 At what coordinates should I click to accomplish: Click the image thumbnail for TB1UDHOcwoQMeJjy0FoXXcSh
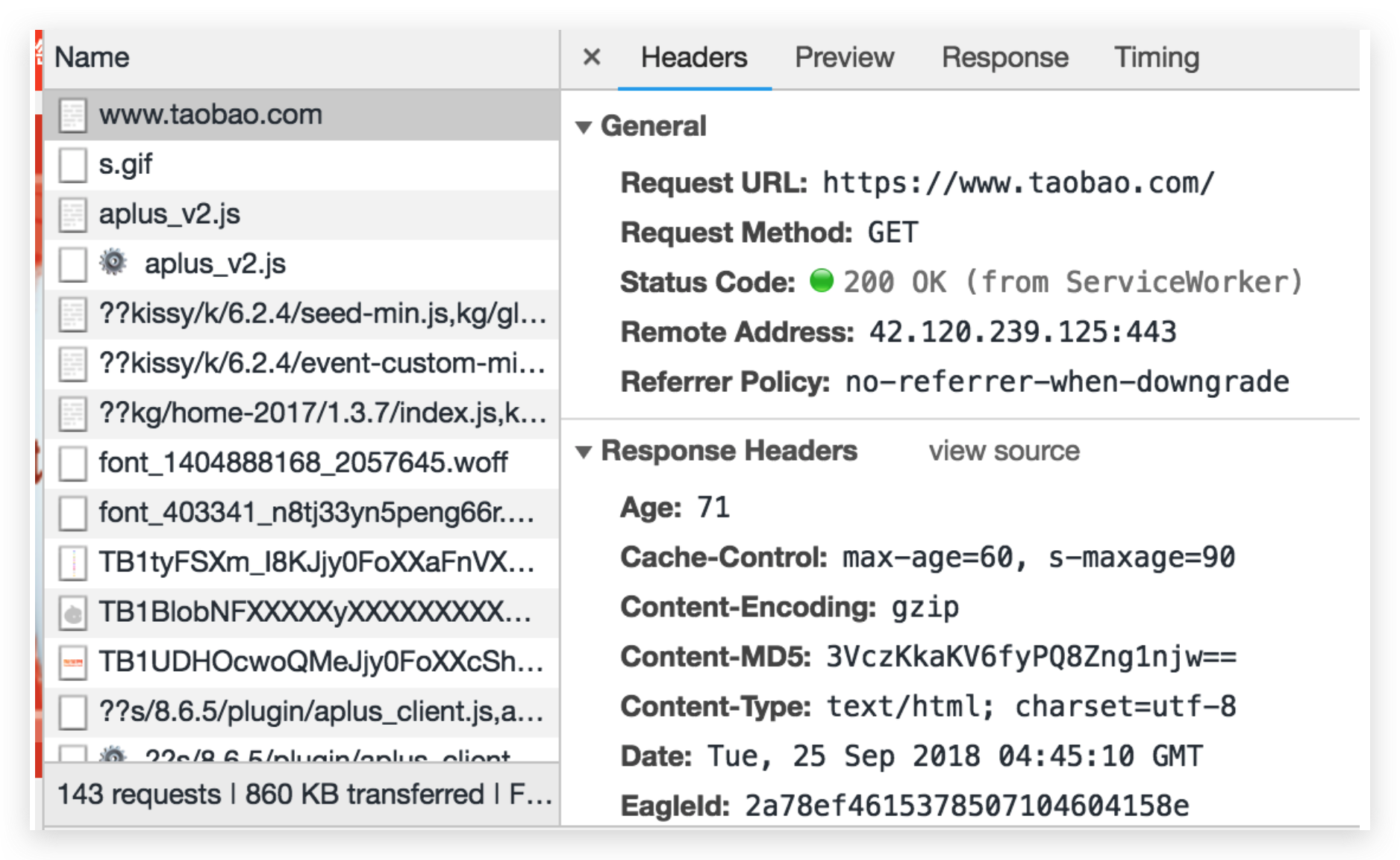click(x=73, y=663)
